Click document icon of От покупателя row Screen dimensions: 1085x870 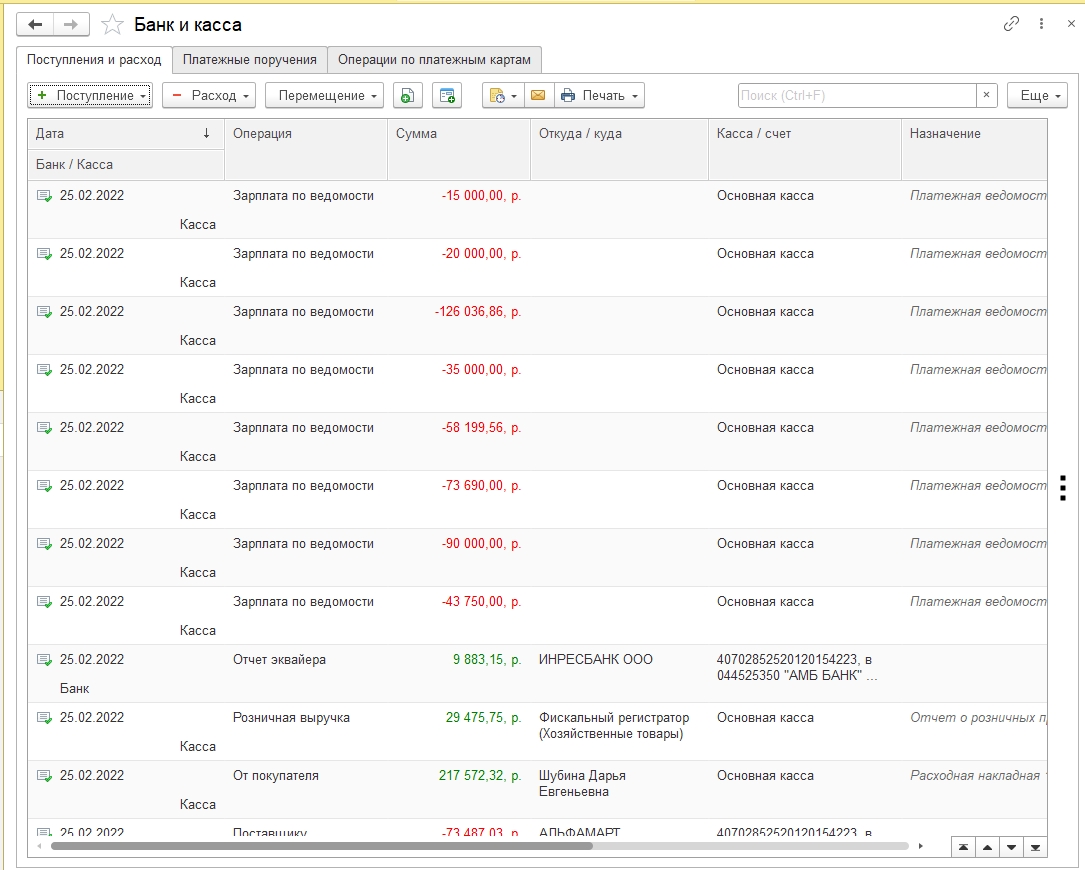coord(44,777)
